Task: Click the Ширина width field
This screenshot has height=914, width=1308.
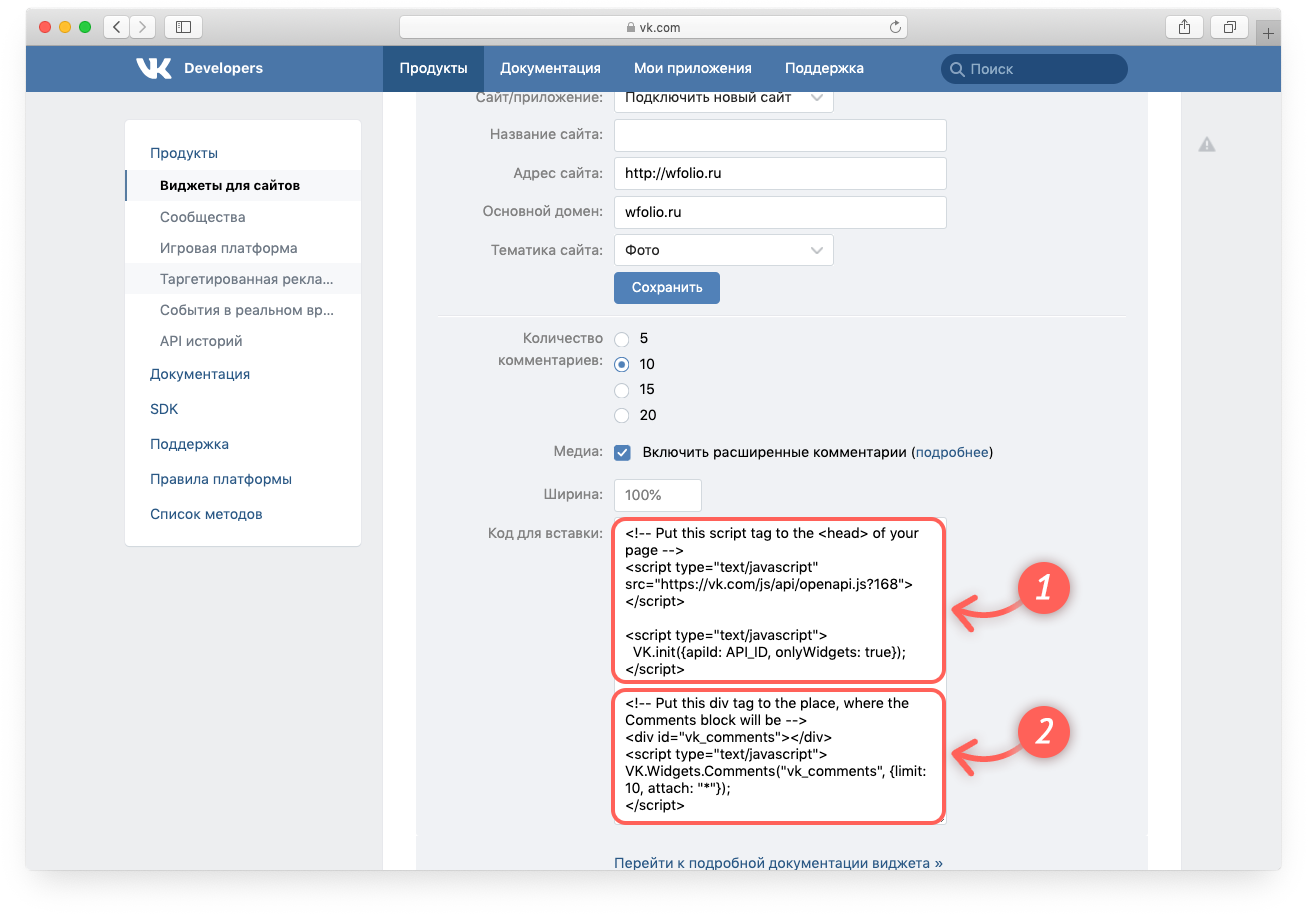Action: pos(658,495)
